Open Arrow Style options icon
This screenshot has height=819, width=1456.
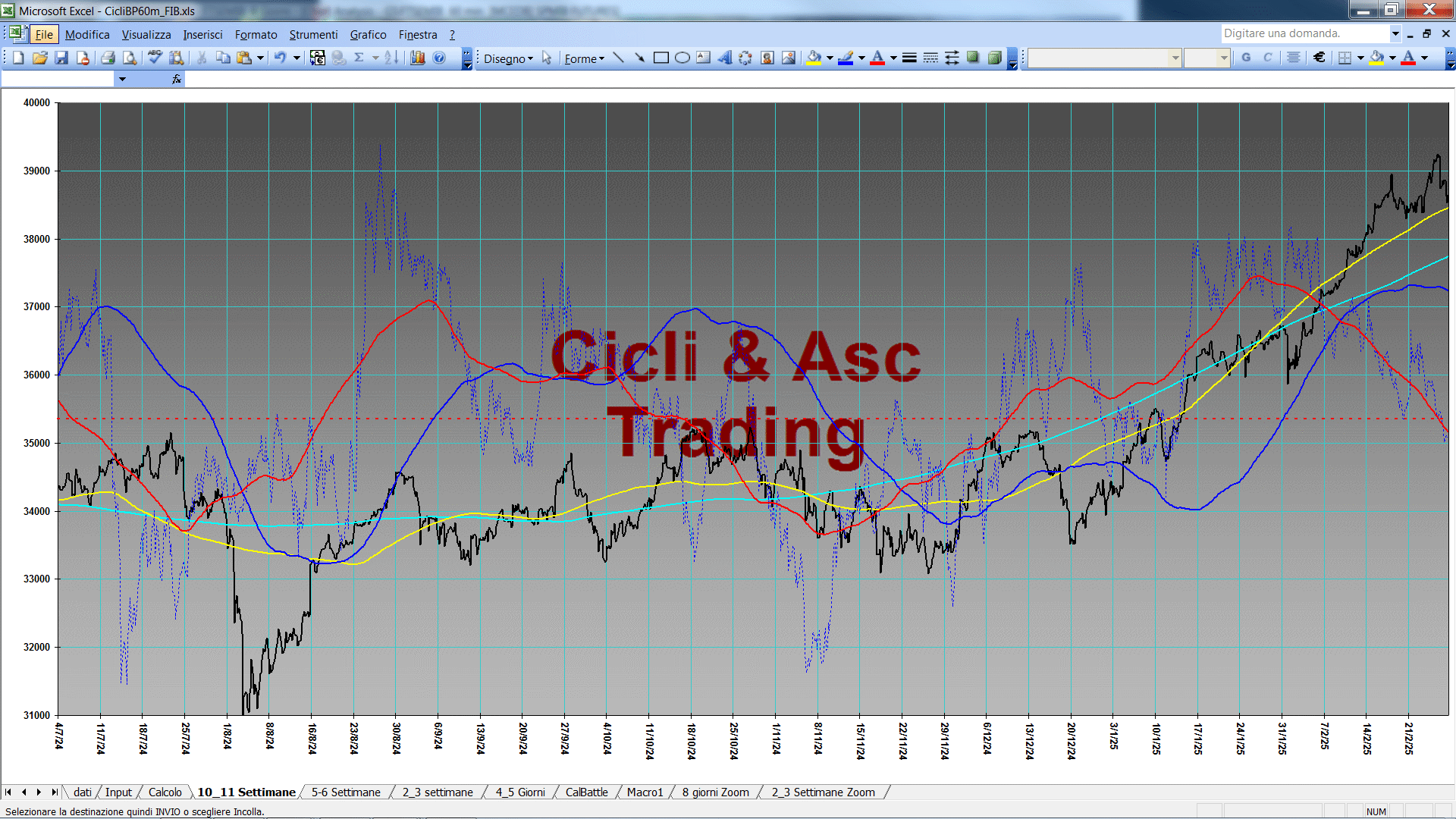952,58
